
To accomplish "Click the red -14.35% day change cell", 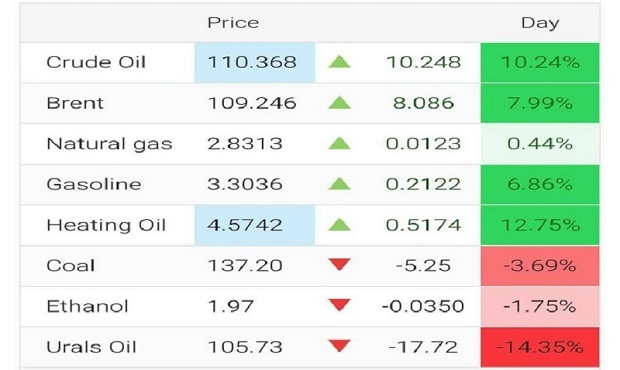I will (540, 347).
